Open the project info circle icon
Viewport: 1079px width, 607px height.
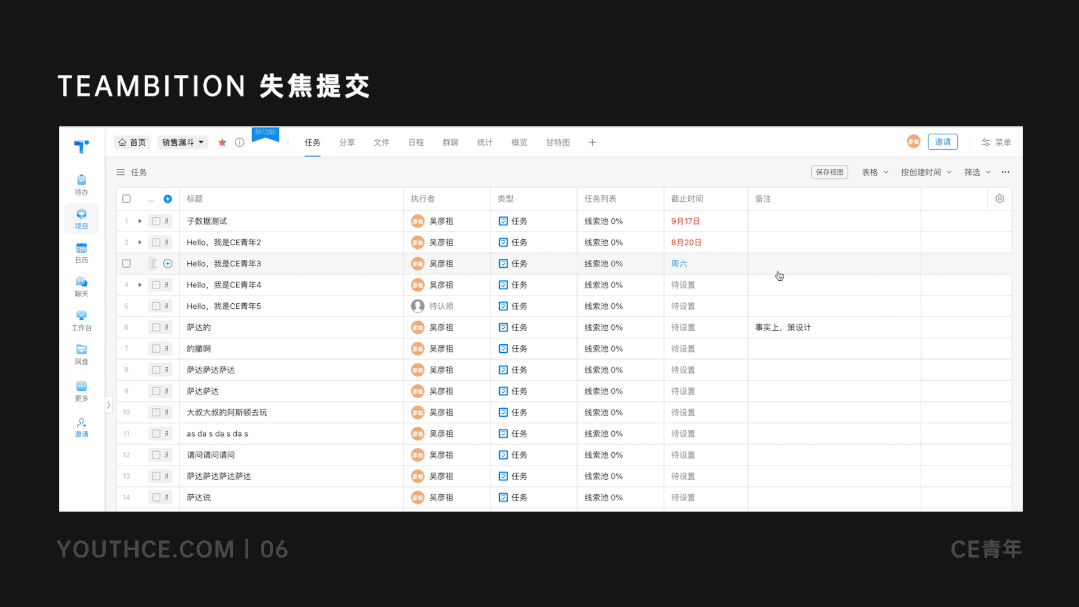(x=239, y=142)
